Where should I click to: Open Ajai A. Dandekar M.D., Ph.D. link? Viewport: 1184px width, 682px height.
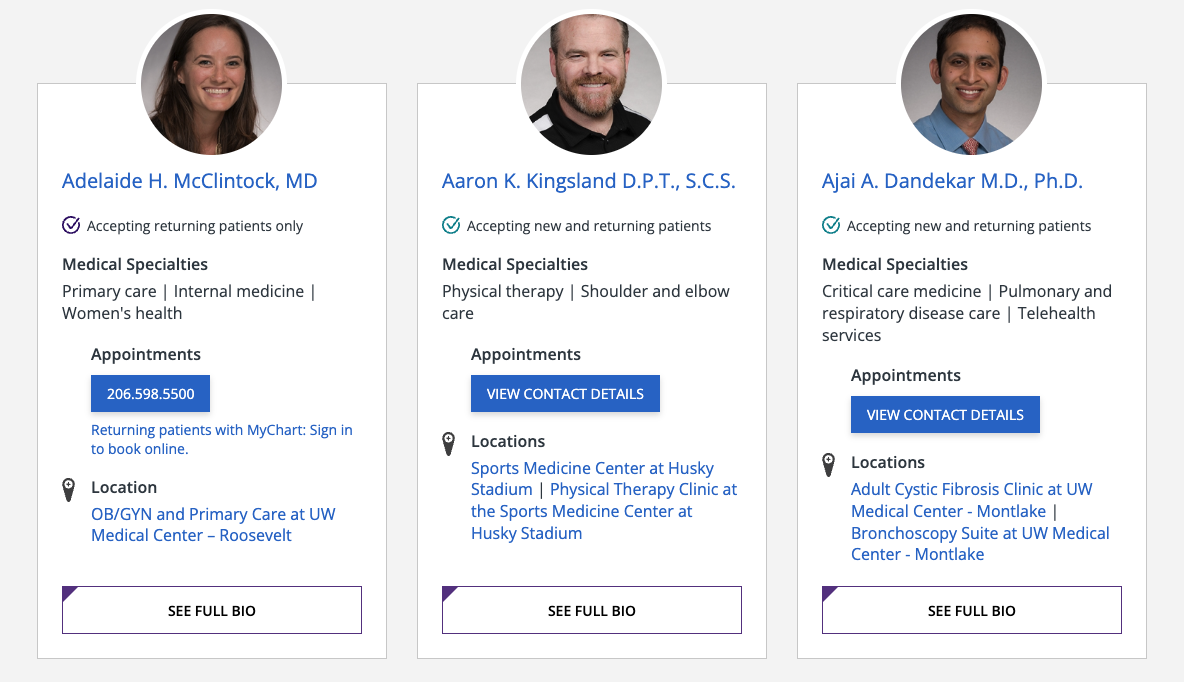[x=952, y=181]
